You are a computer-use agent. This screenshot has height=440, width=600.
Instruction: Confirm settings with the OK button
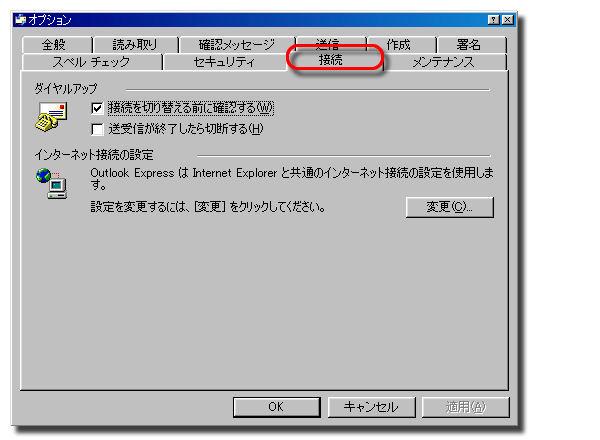point(276,407)
